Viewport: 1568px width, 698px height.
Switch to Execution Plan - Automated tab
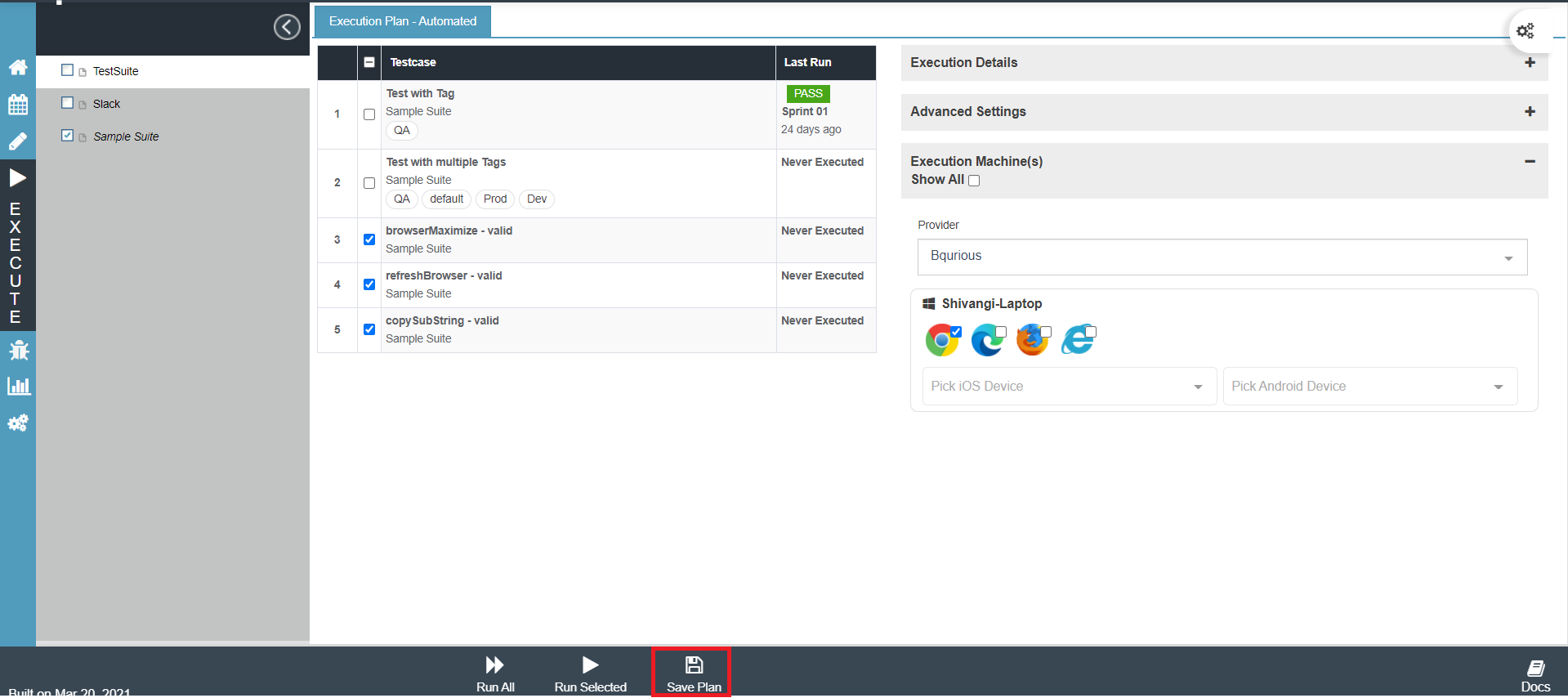point(403,21)
